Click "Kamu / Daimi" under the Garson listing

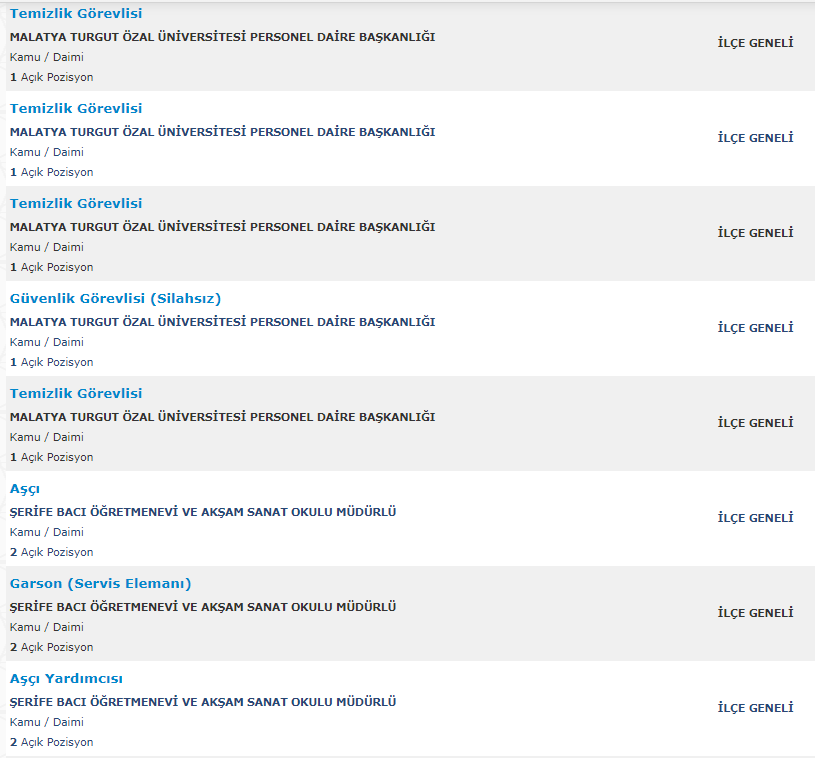tap(46, 627)
